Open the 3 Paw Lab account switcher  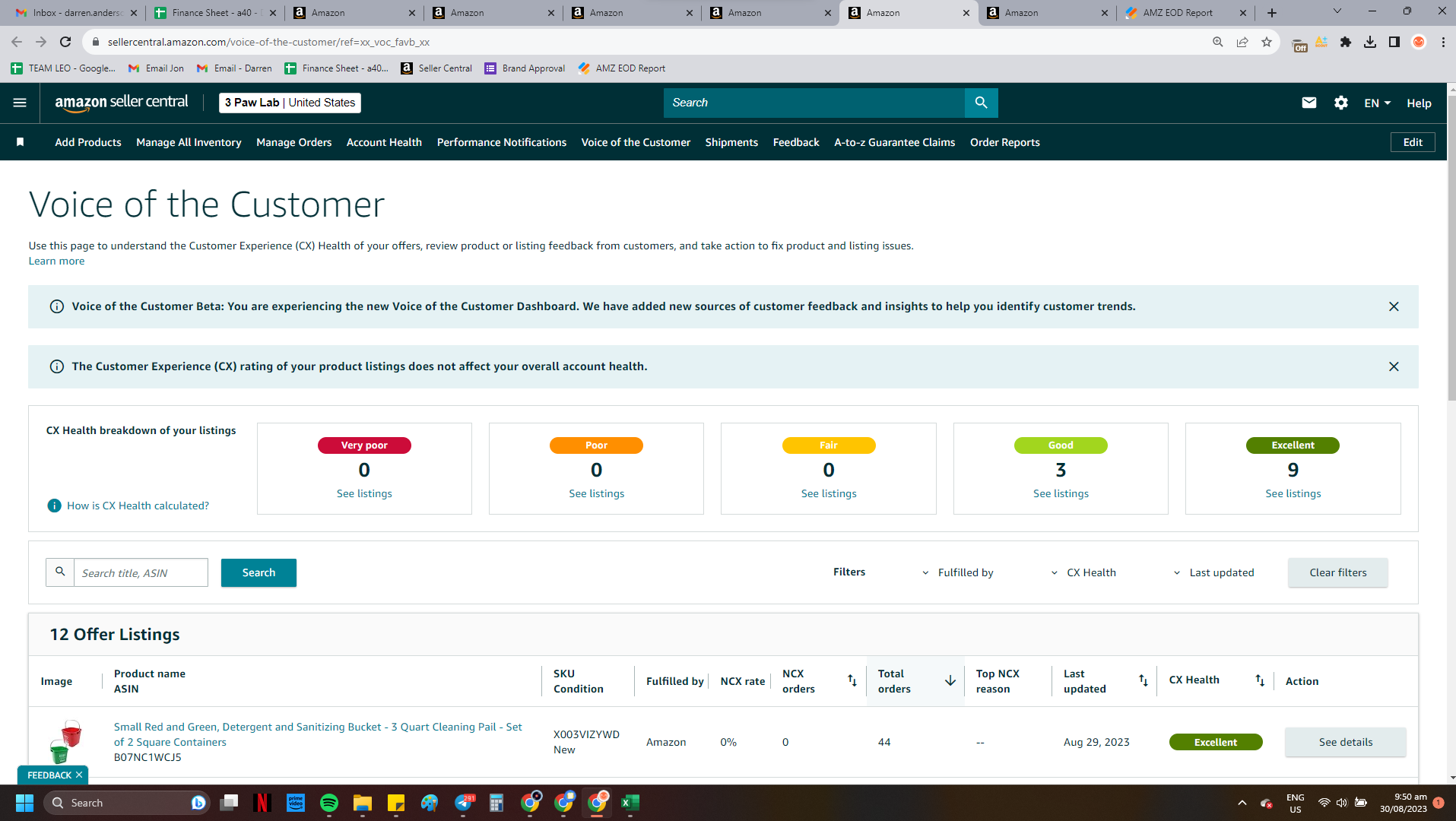[x=290, y=103]
